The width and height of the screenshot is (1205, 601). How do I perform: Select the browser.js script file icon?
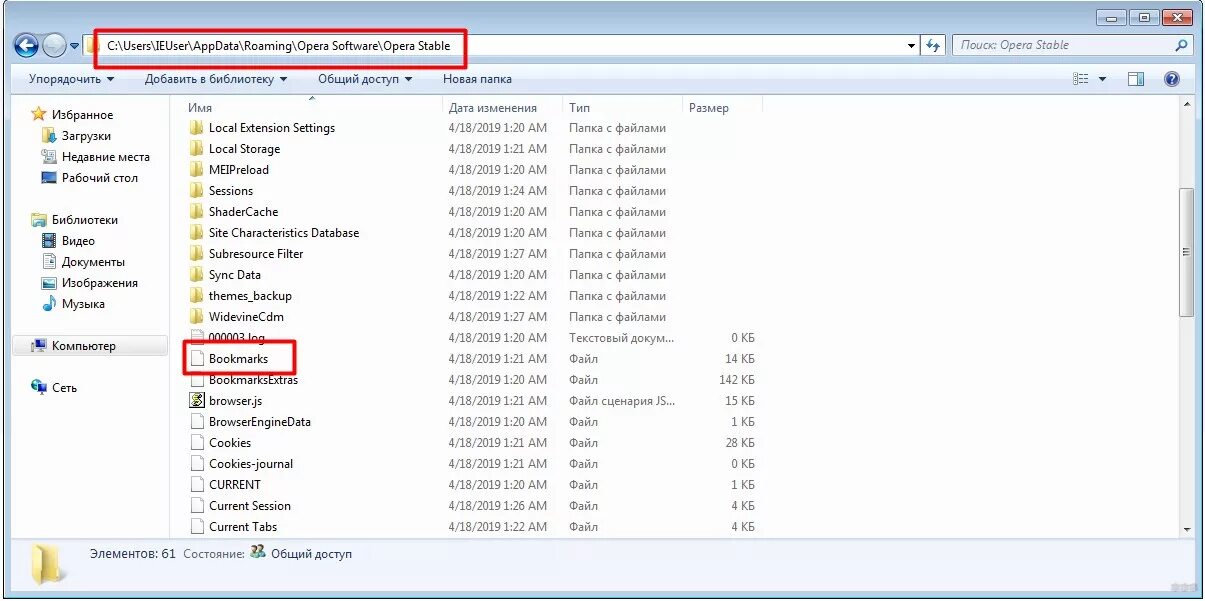(x=196, y=401)
